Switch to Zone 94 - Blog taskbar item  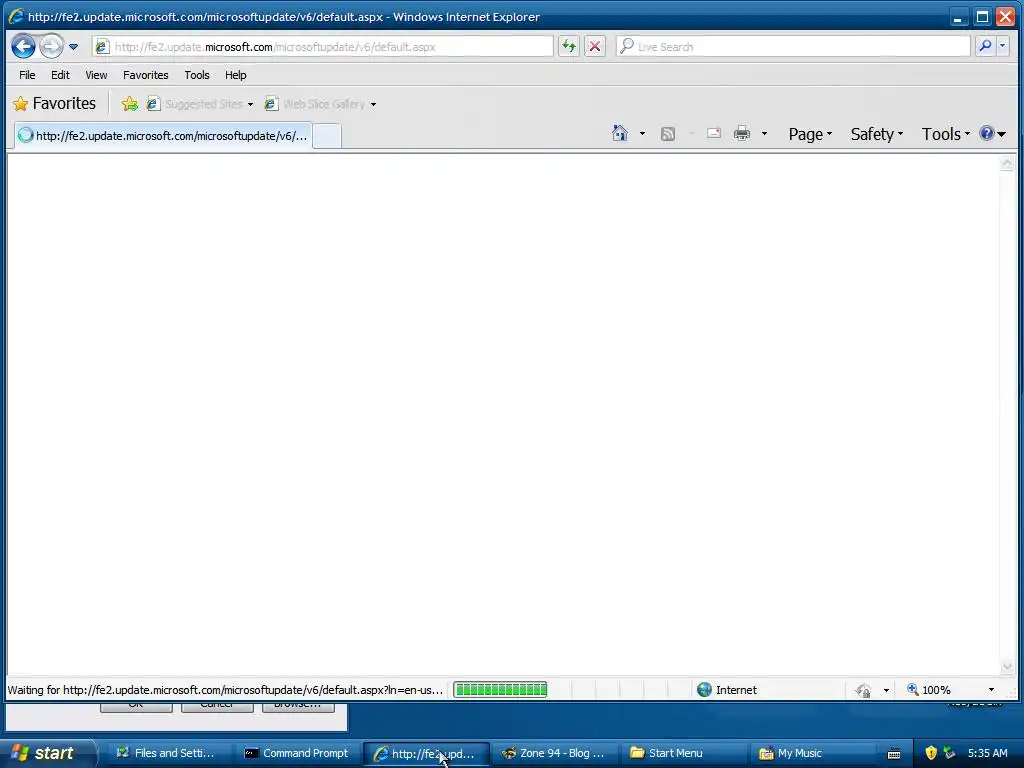(553, 753)
